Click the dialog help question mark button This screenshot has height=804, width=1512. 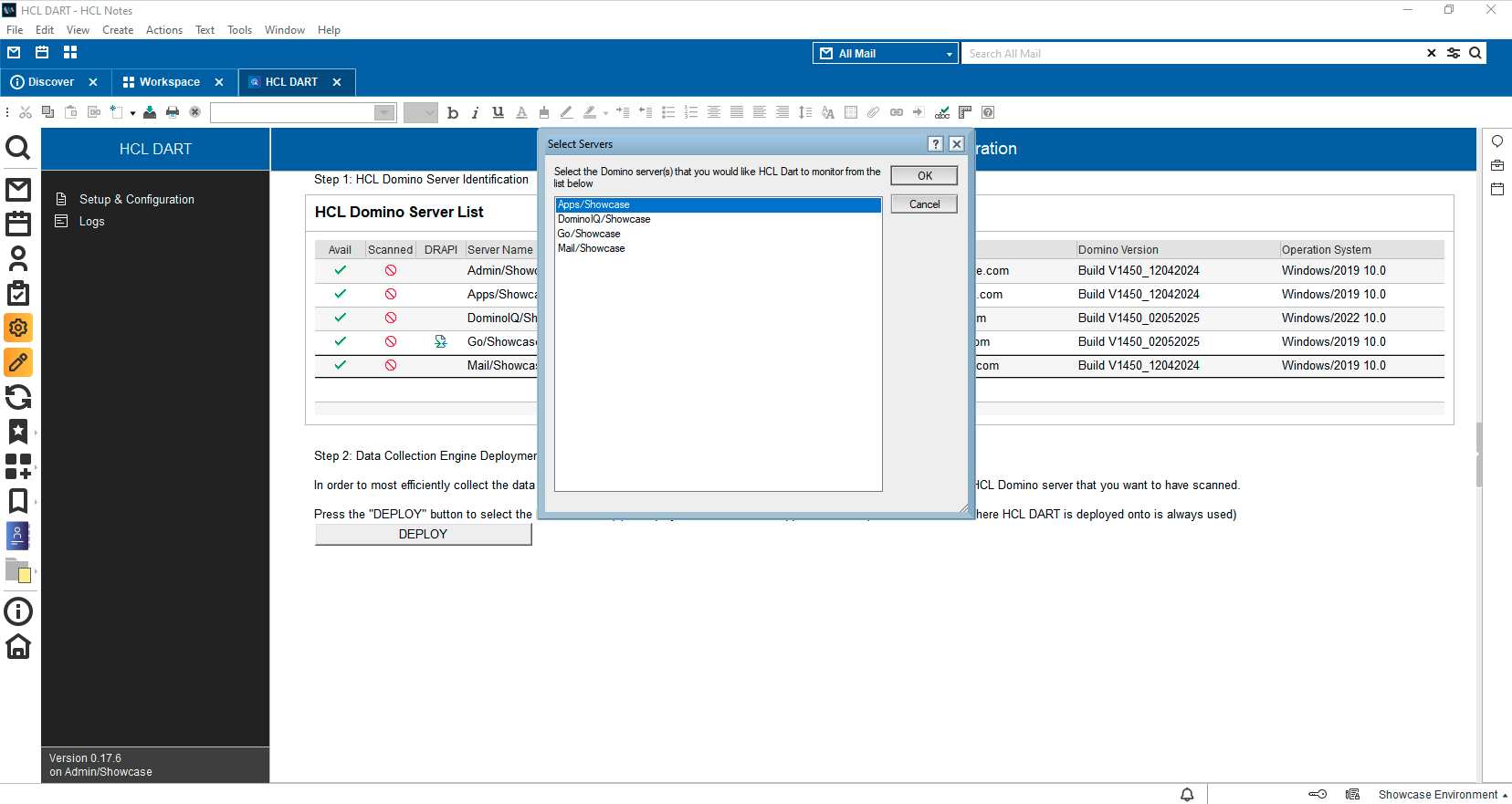(935, 144)
